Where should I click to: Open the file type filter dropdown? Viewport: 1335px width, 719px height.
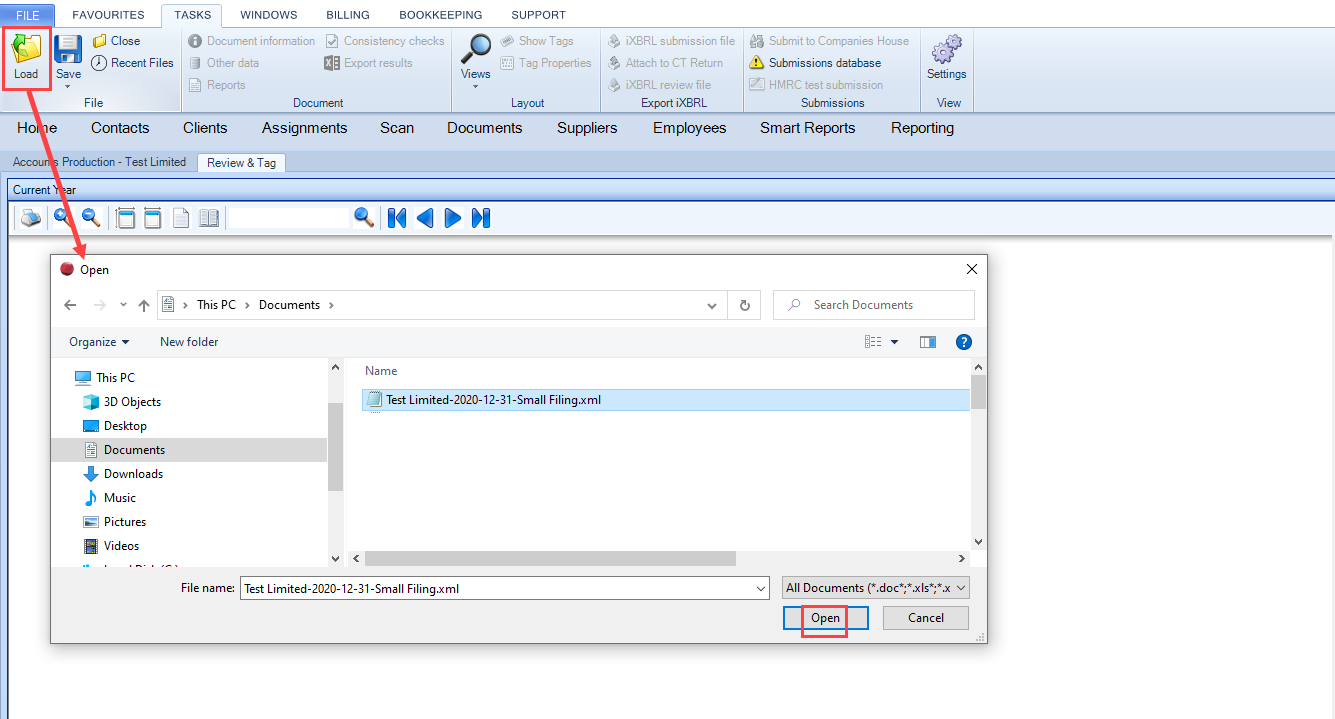pyautogui.click(x=876, y=588)
